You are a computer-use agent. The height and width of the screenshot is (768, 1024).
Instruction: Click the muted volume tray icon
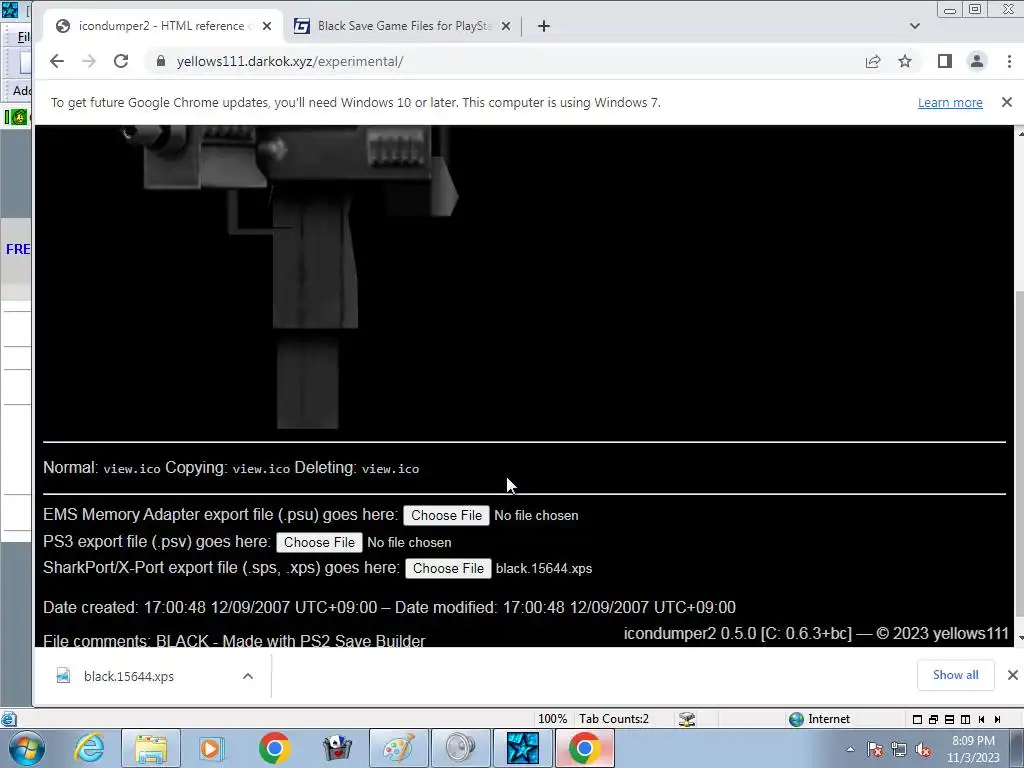click(x=923, y=749)
